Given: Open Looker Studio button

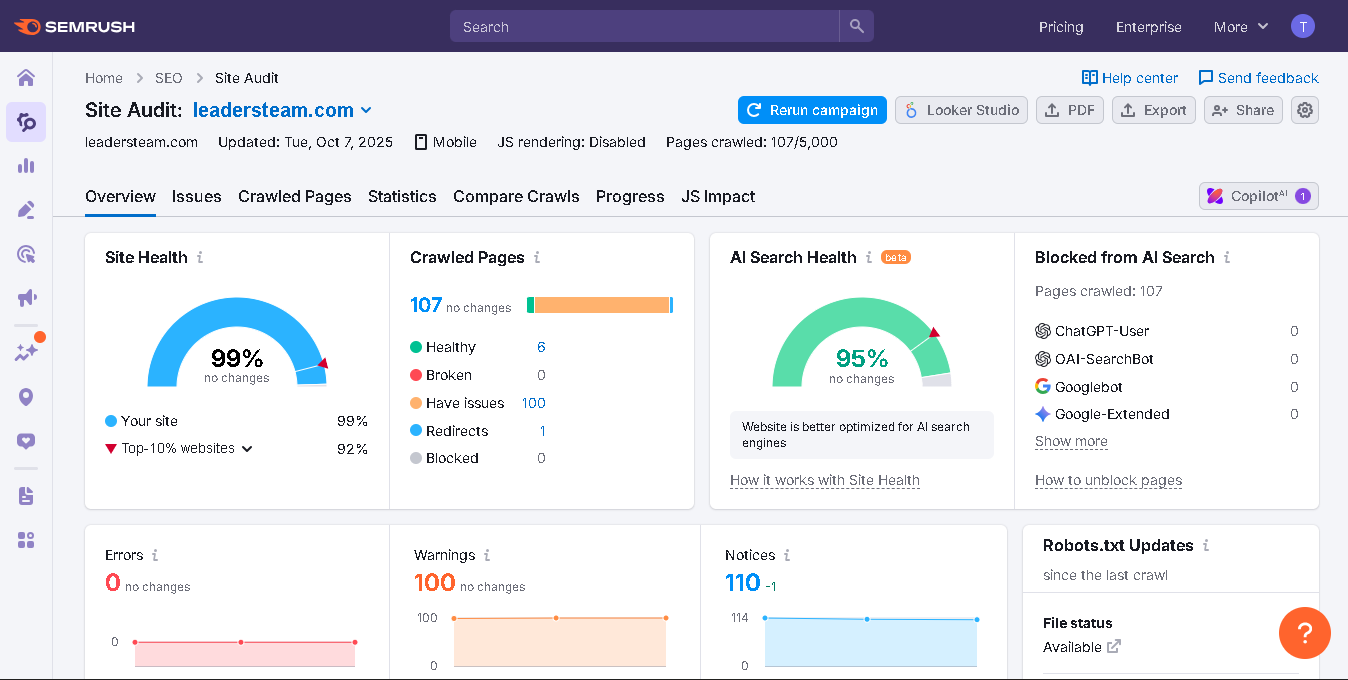Looking at the screenshot, I should [961, 110].
